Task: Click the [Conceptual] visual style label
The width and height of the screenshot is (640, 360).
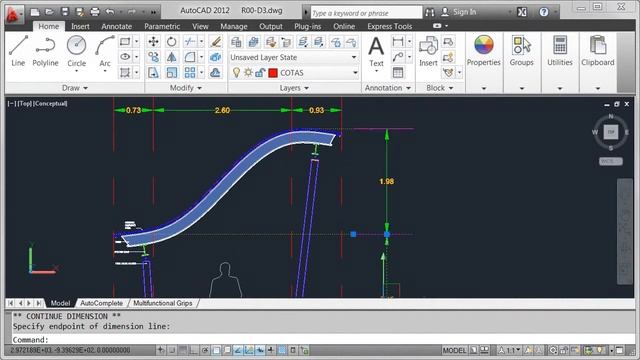Action: coord(50,103)
